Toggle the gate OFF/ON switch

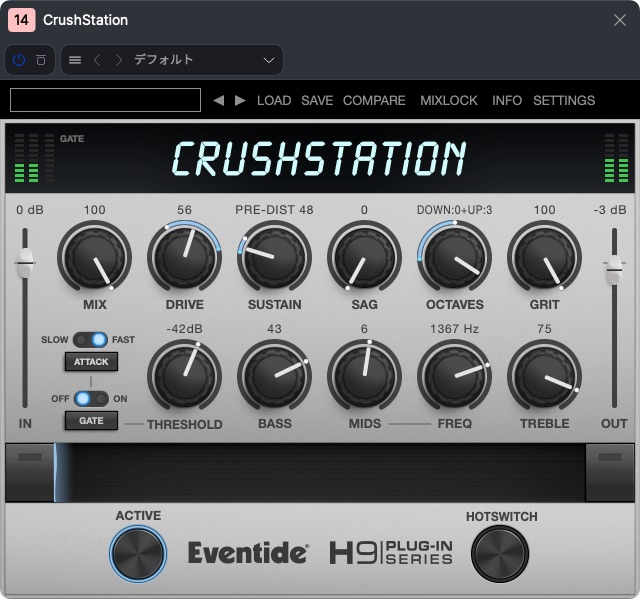(91, 399)
